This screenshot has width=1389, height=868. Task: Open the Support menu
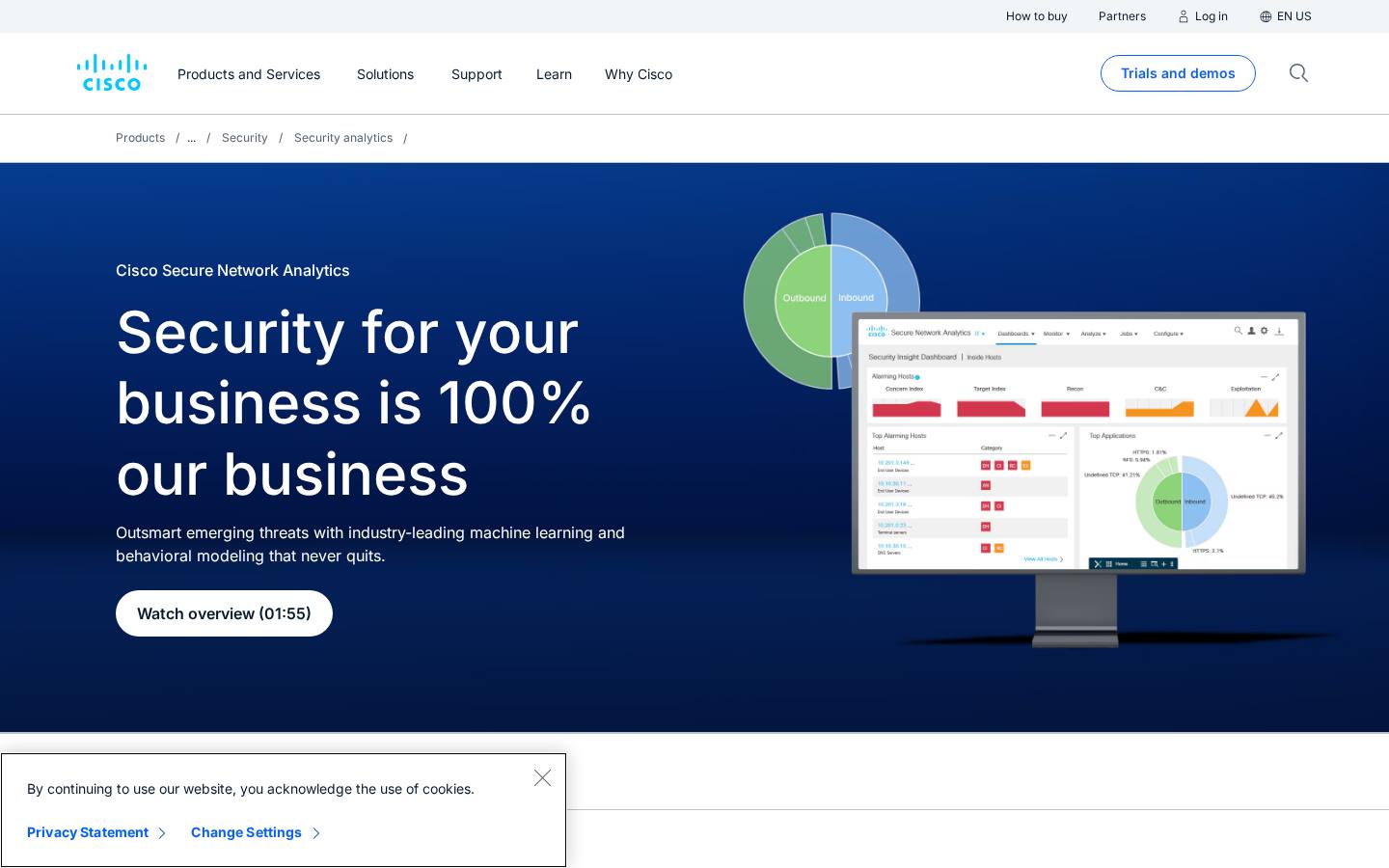477,74
